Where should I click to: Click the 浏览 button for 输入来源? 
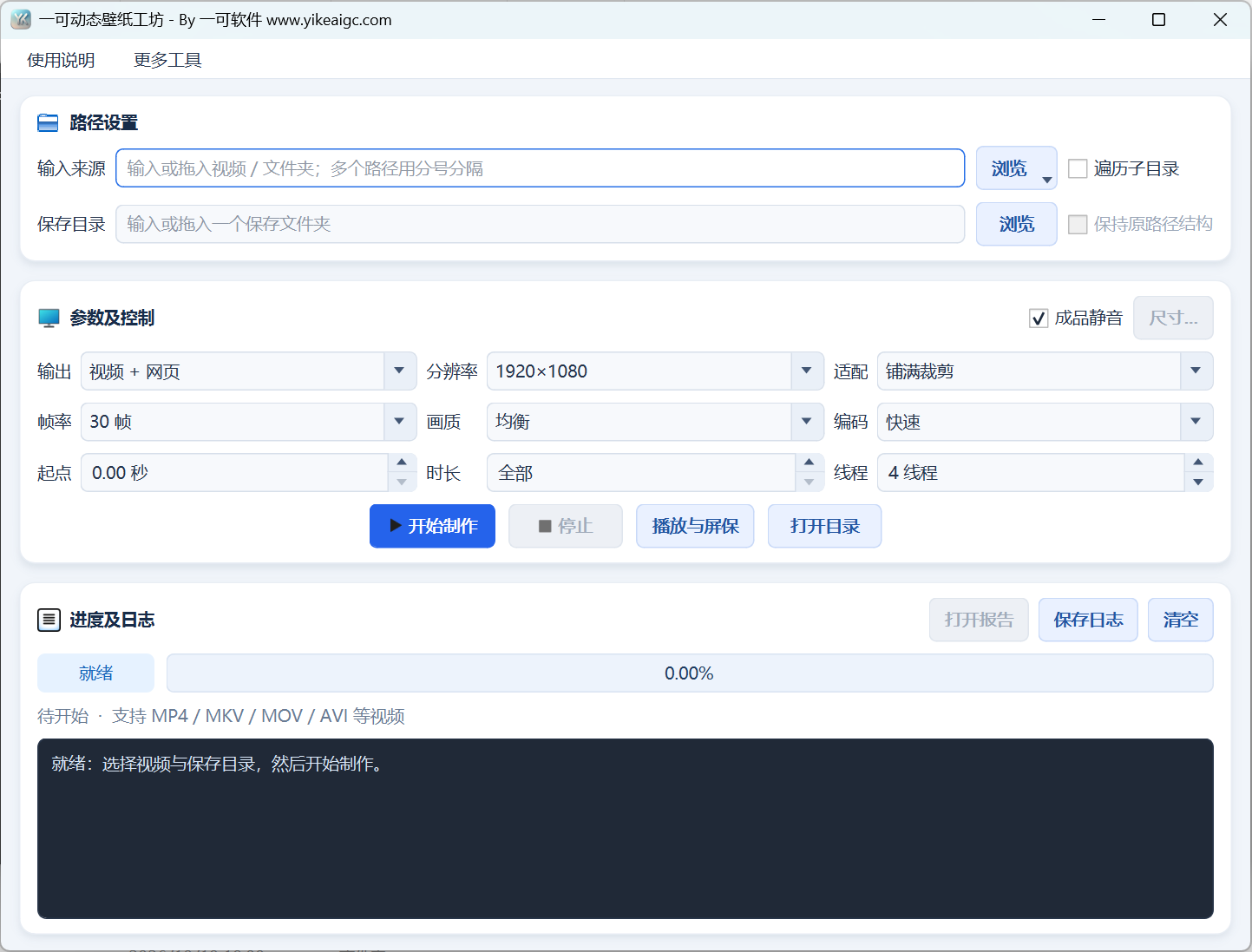coord(1016,168)
